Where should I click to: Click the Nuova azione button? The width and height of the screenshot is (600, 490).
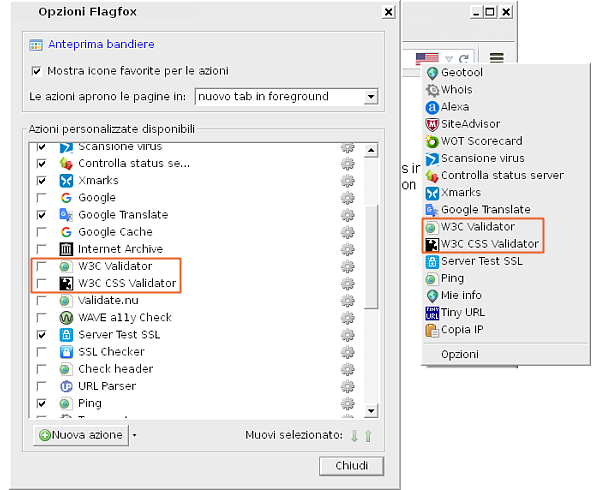pyautogui.click(x=81, y=435)
